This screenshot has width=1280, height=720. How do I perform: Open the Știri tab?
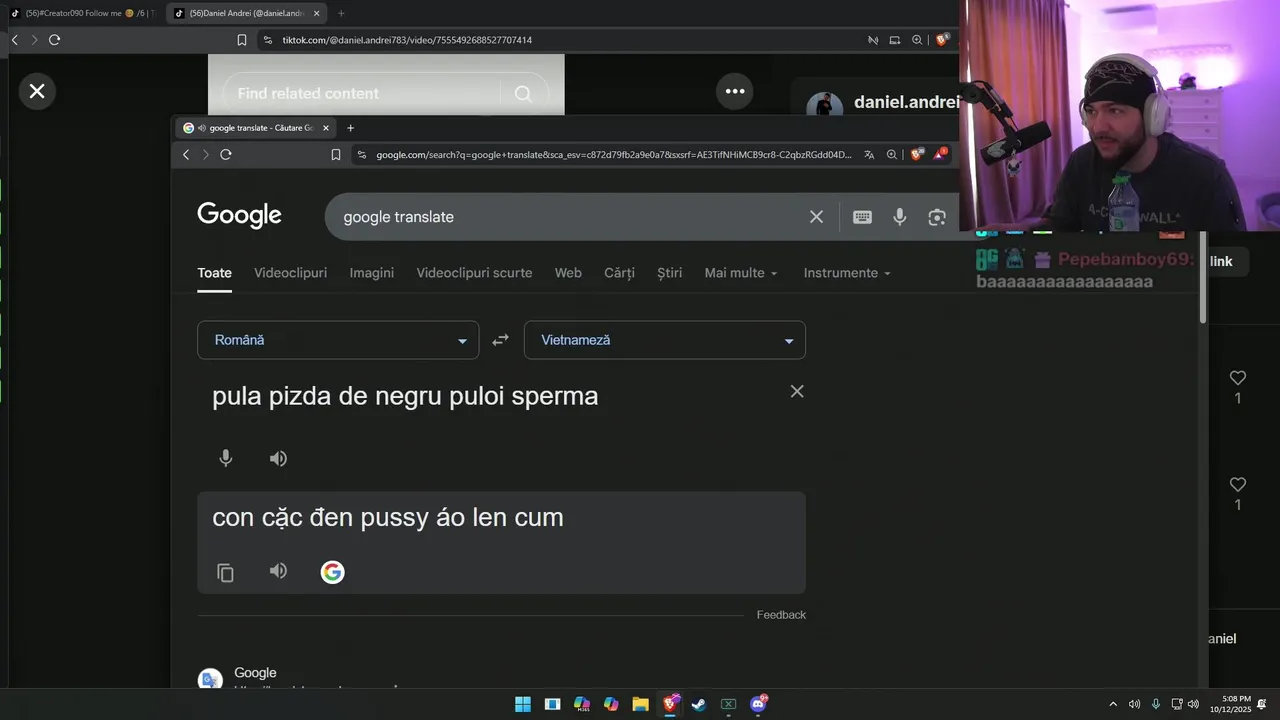point(670,273)
